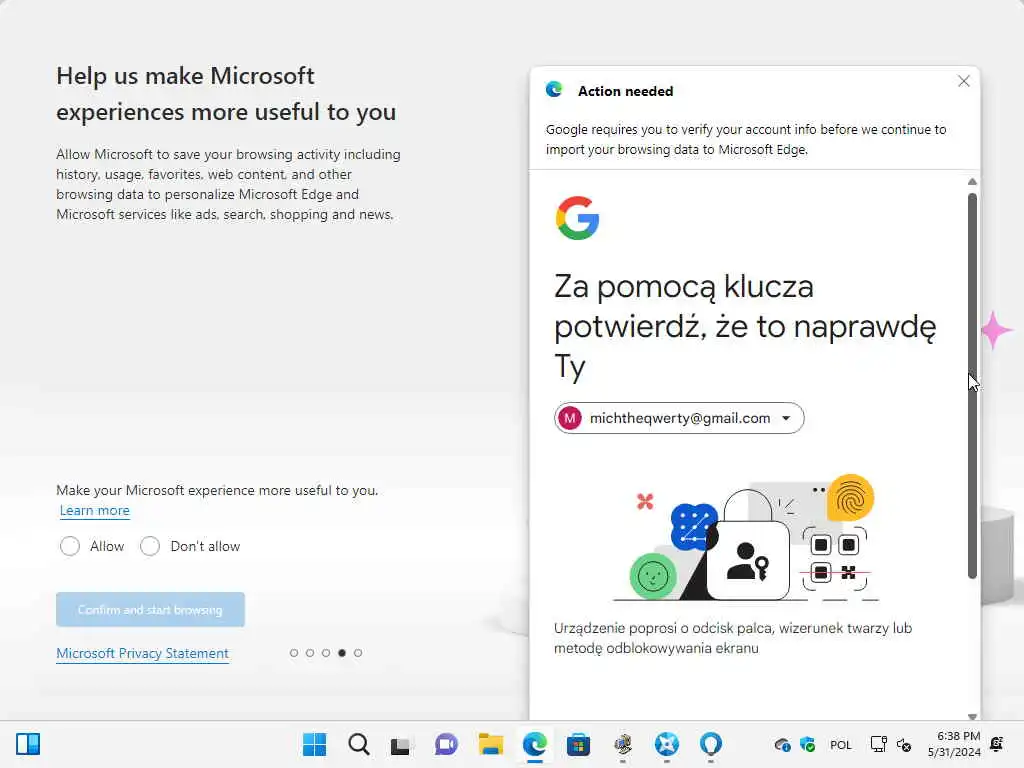Click 'Make your Microsoft experience more useful' text
This screenshot has height=768, width=1024.
point(217,490)
